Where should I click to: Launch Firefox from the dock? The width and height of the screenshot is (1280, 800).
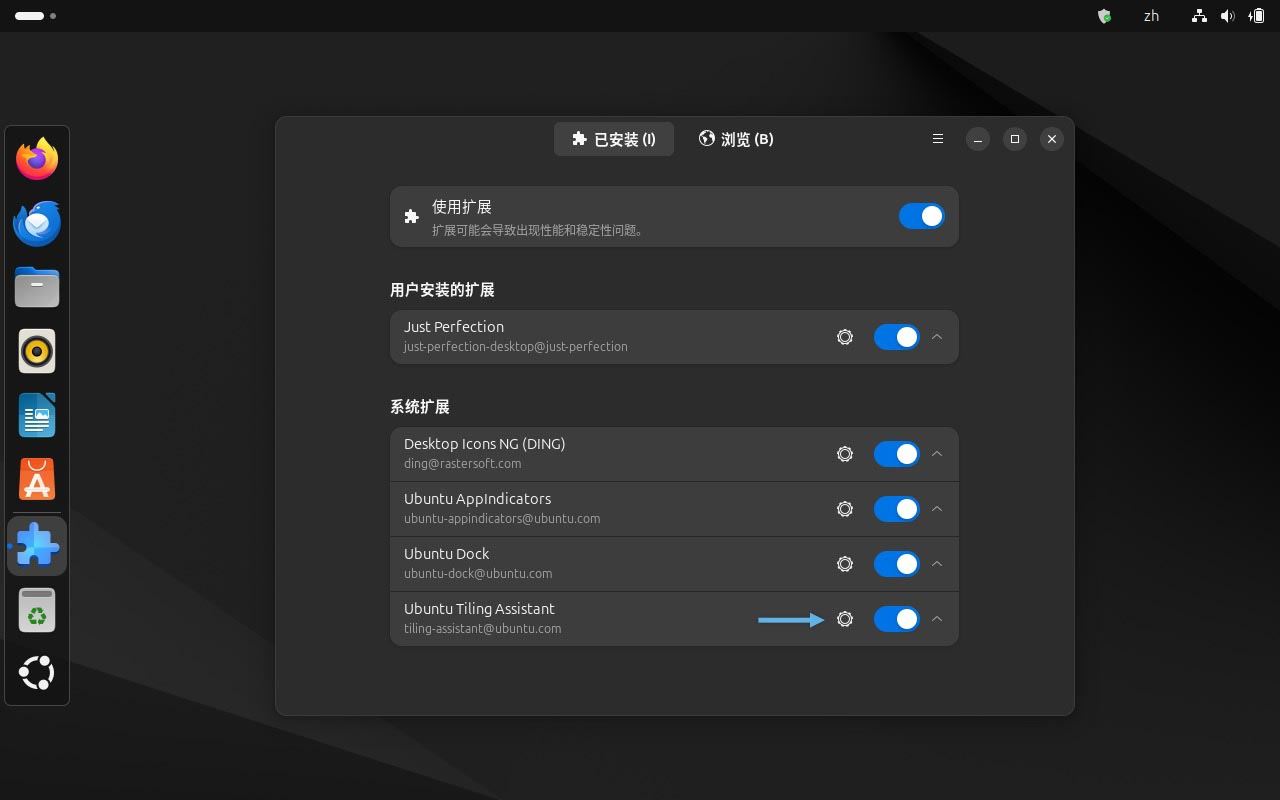point(37,159)
